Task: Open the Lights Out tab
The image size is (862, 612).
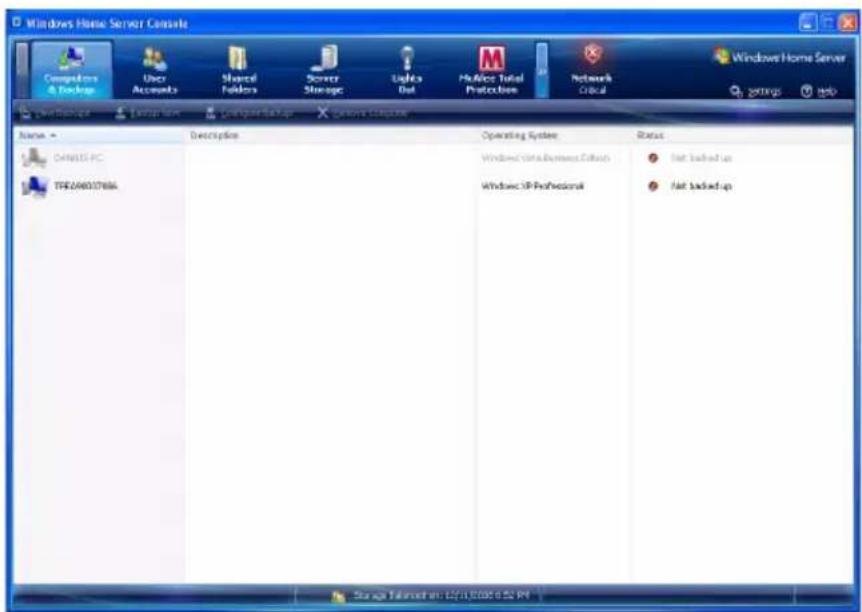Action: 407,70
